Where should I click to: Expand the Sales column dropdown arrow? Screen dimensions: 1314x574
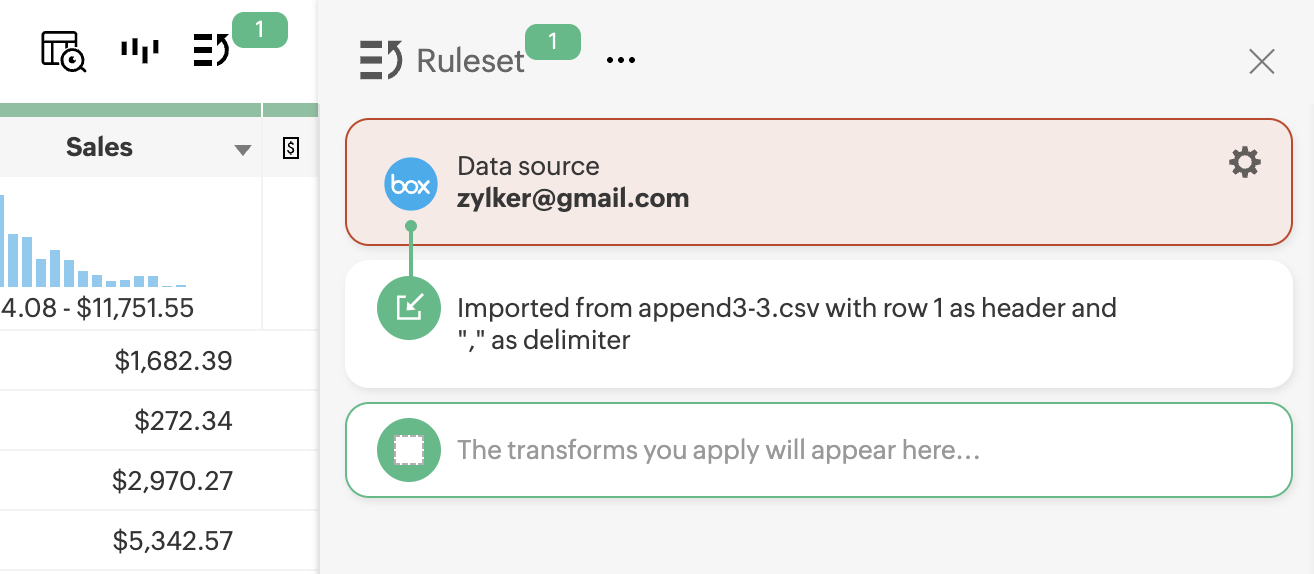tap(242, 150)
